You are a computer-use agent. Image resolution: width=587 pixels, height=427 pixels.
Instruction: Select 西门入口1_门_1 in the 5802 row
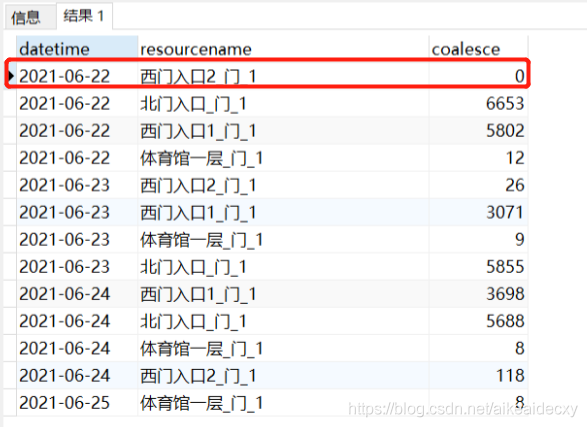198,131
